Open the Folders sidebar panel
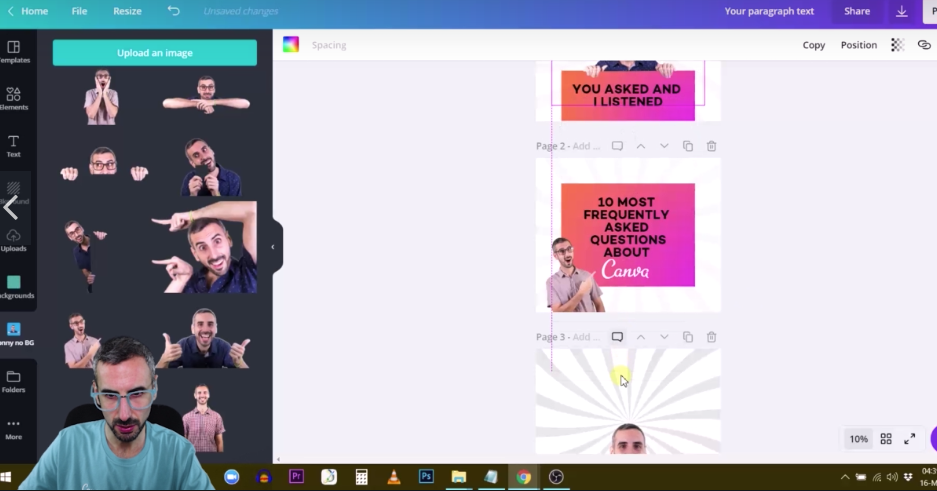937x491 pixels. [x=14, y=381]
